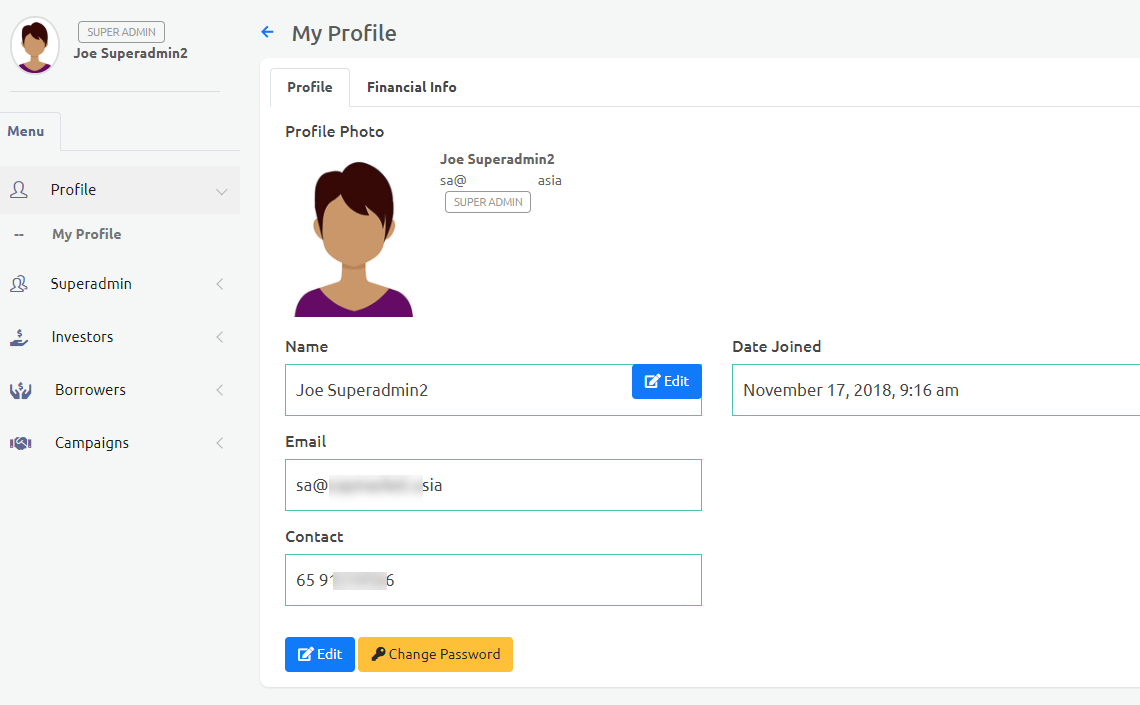The height and width of the screenshot is (705, 1140).
Task: Click the SUPER ADMIN badge in sidebar header
Action: tap(121, 32)
